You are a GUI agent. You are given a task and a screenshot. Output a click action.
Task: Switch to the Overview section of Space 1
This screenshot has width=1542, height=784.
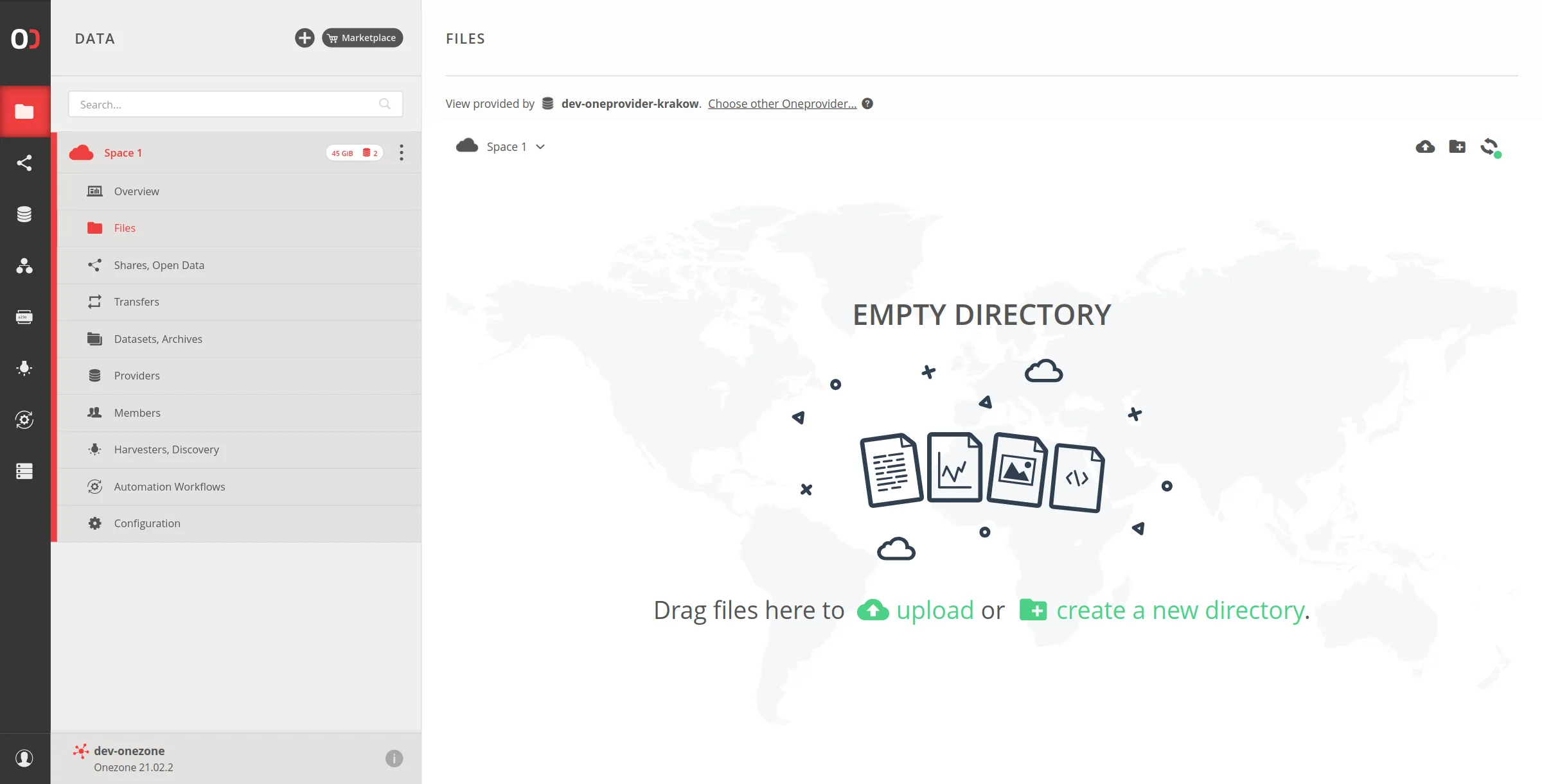click(136, 191)
